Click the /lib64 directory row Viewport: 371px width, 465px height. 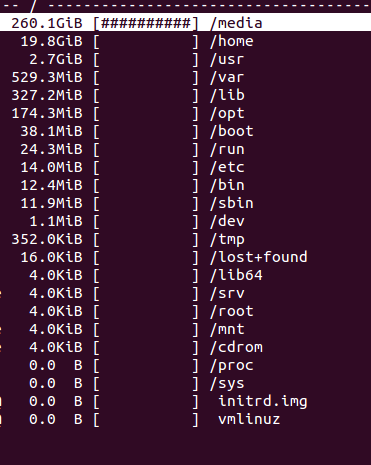click(x=185, y=275)
